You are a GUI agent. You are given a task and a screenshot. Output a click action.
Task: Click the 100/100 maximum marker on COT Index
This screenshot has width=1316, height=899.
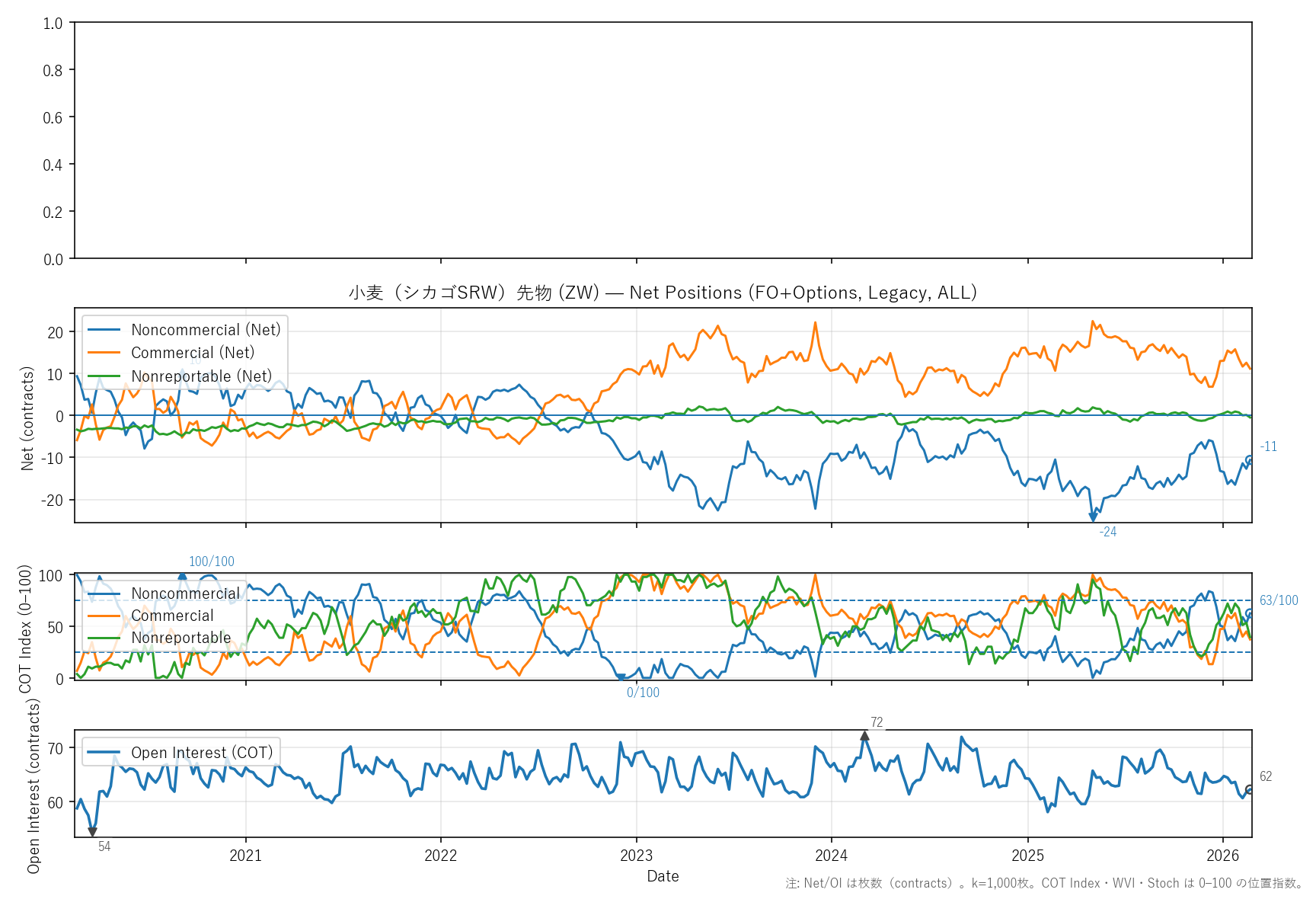(x=182, y=577)
